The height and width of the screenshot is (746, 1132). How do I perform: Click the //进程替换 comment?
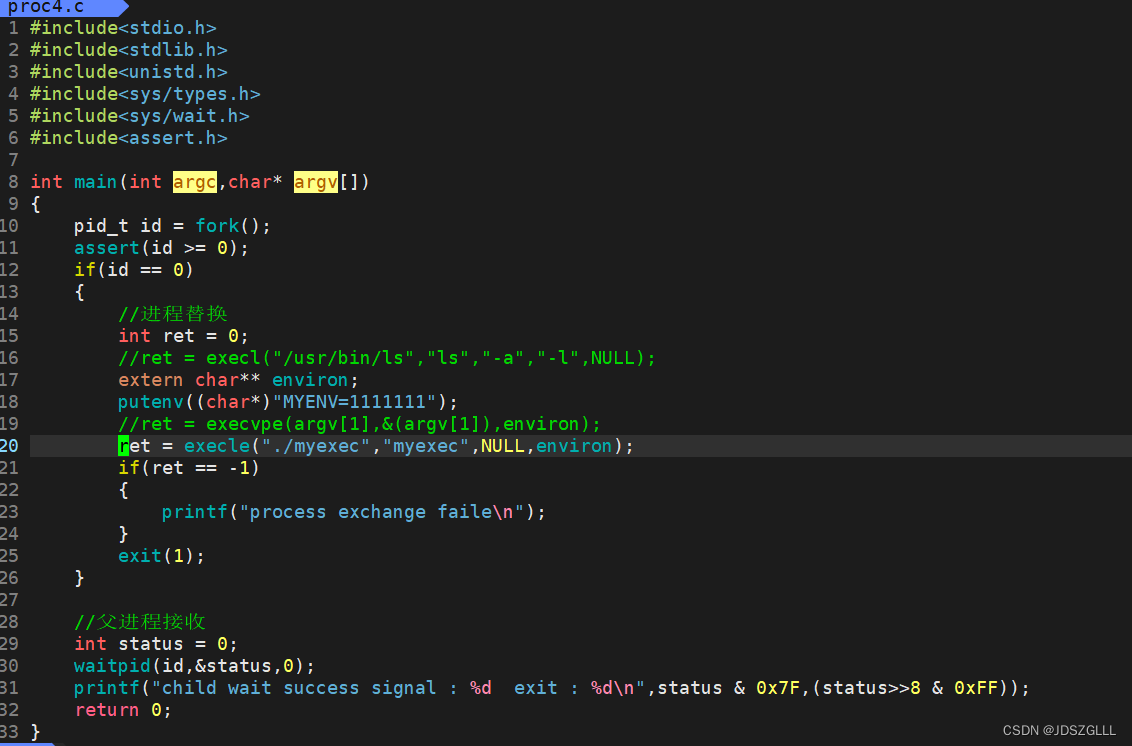173,314
